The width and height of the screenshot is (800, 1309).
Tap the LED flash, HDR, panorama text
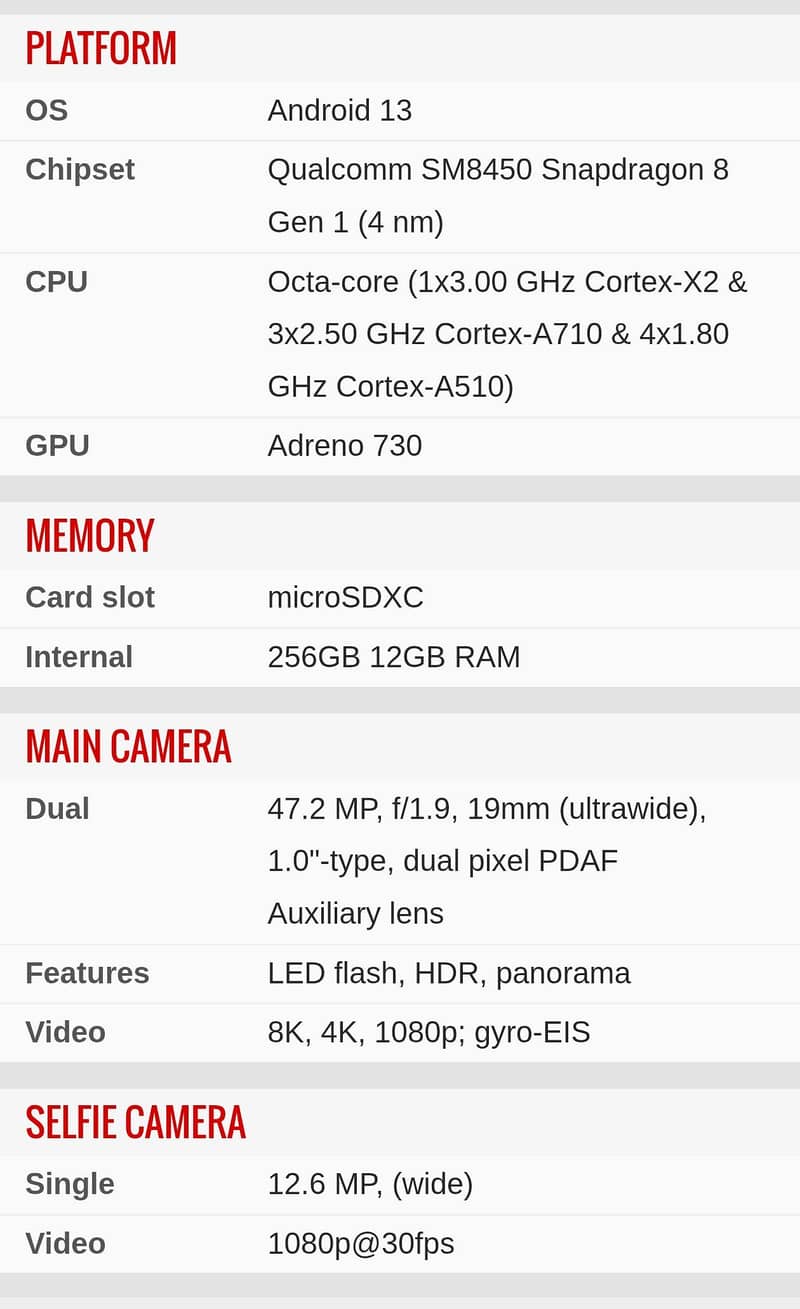click(449, 973)
